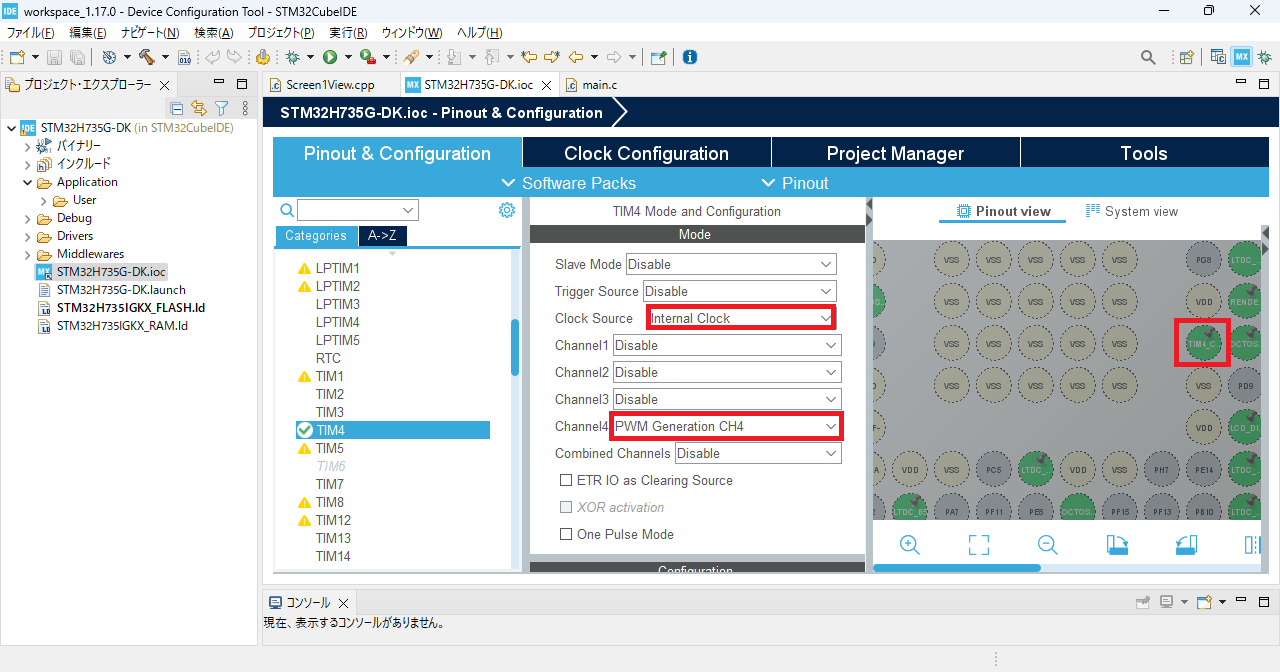Viewport: 1280px width, 672px height.
Task: Click the green bug Debug icon
Action: point(293,57)
